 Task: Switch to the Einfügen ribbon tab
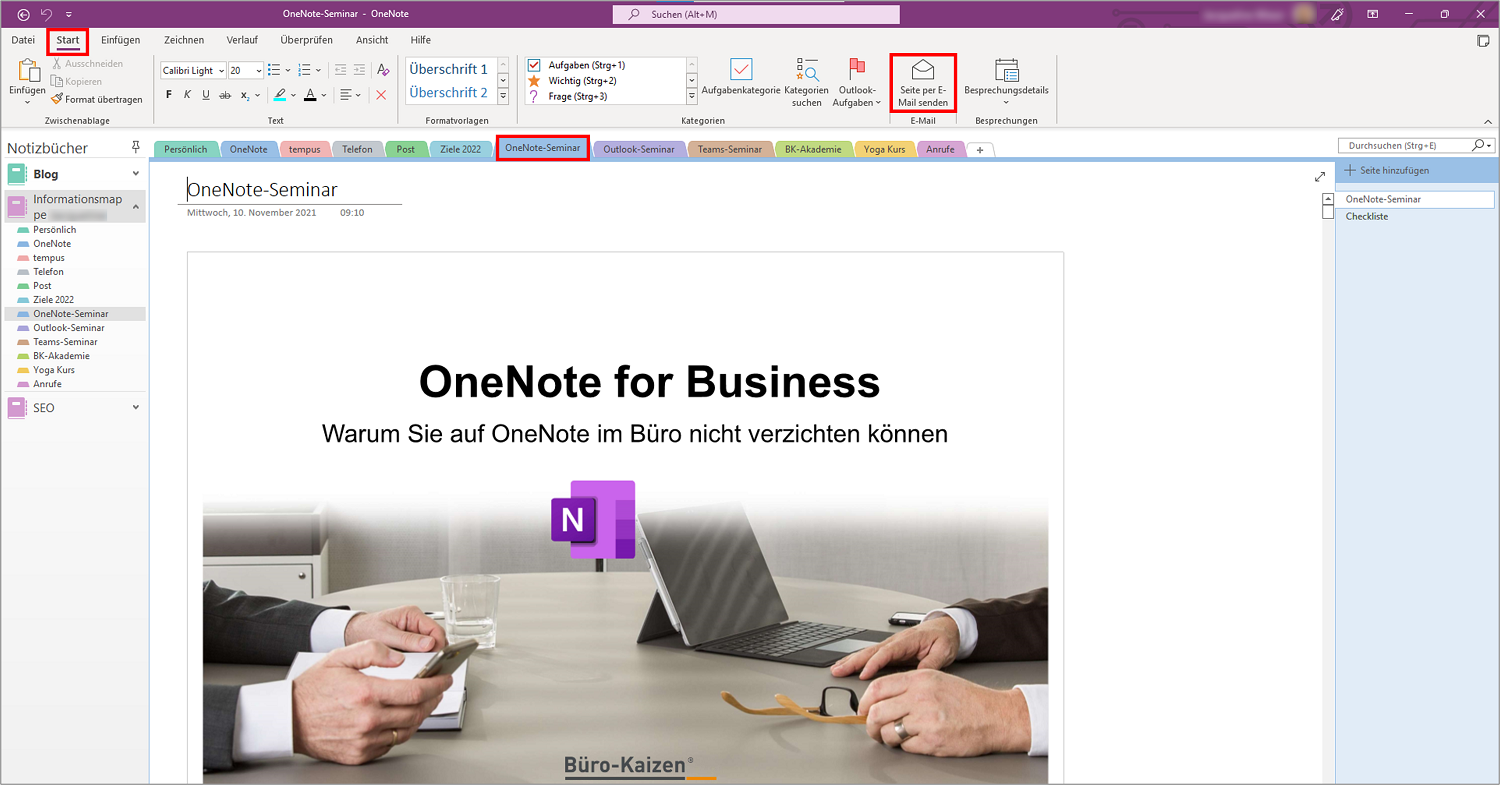click(x=120, y=40)
